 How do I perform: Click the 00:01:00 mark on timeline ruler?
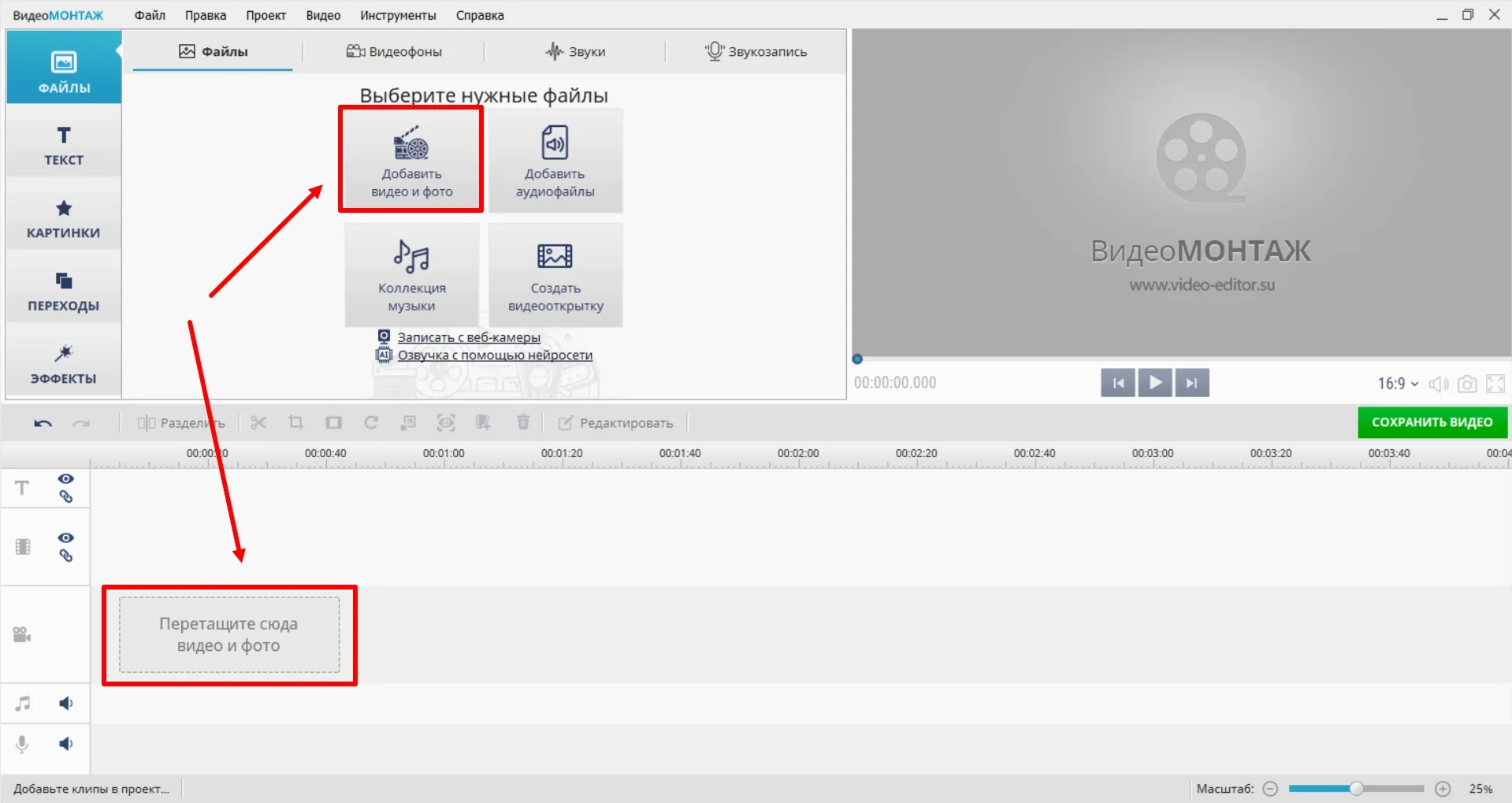pos(444,454)
